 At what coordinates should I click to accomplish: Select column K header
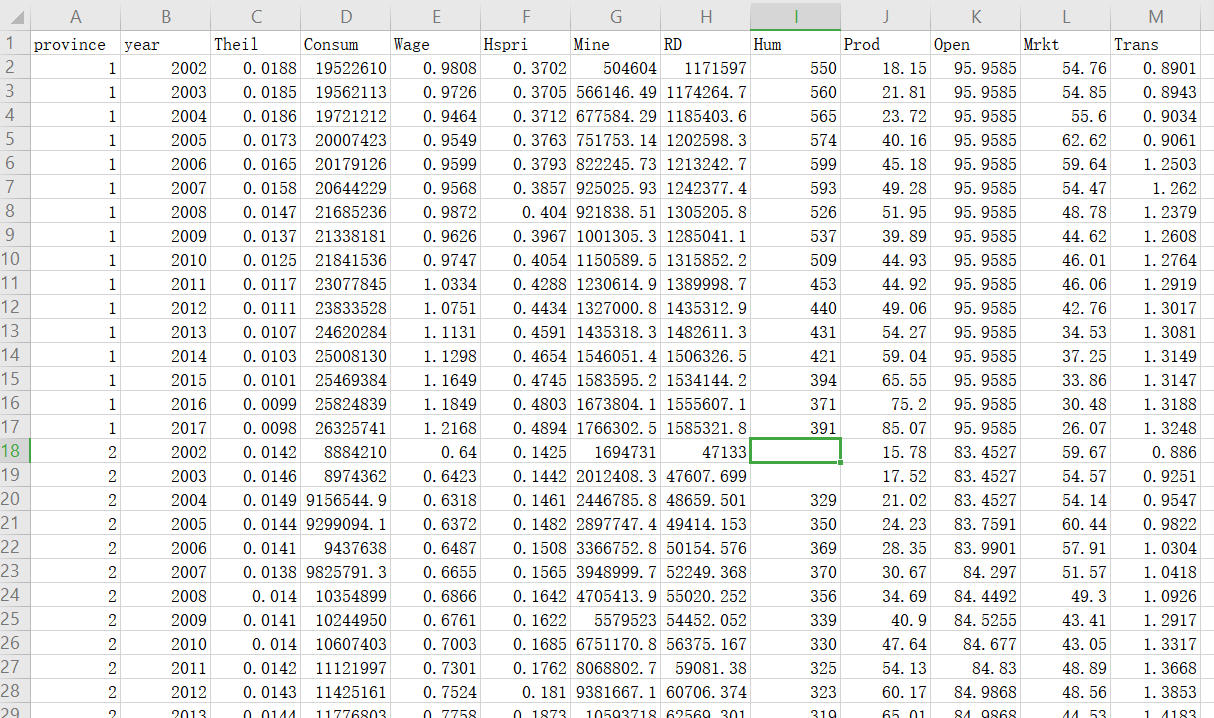pyautogui.click(x=976, y=16)
